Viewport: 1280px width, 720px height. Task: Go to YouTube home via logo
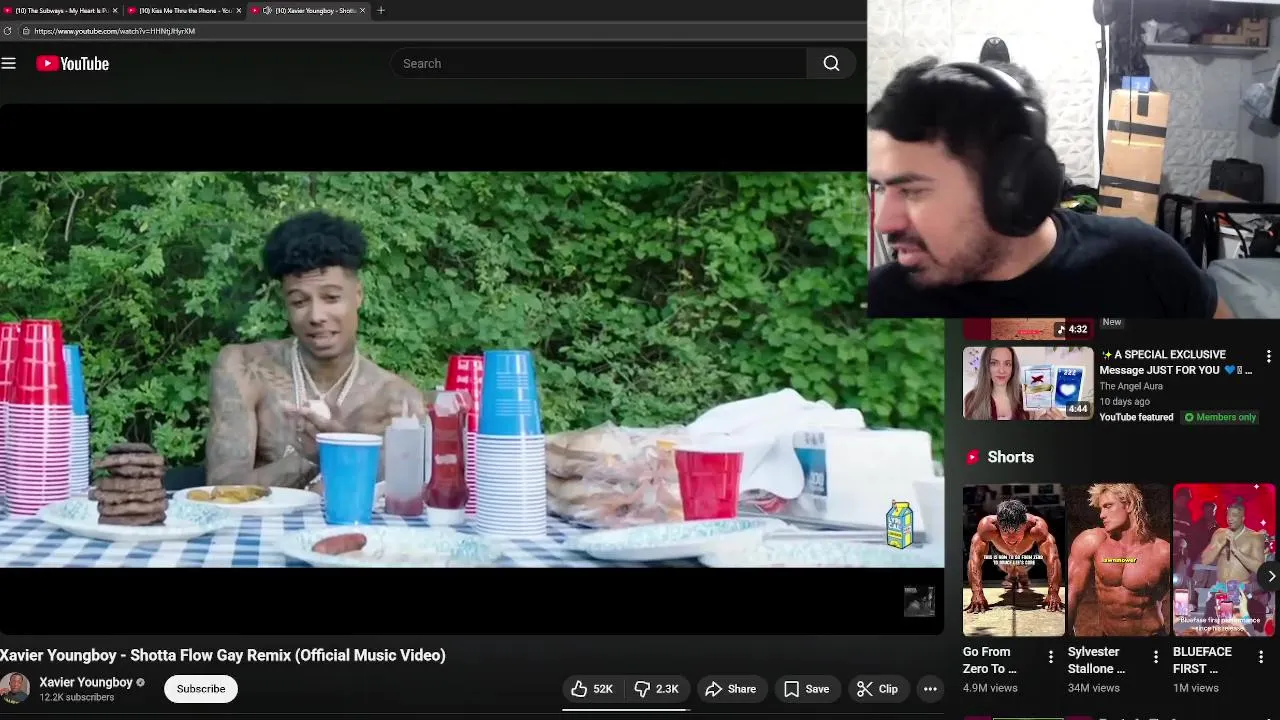73,63
